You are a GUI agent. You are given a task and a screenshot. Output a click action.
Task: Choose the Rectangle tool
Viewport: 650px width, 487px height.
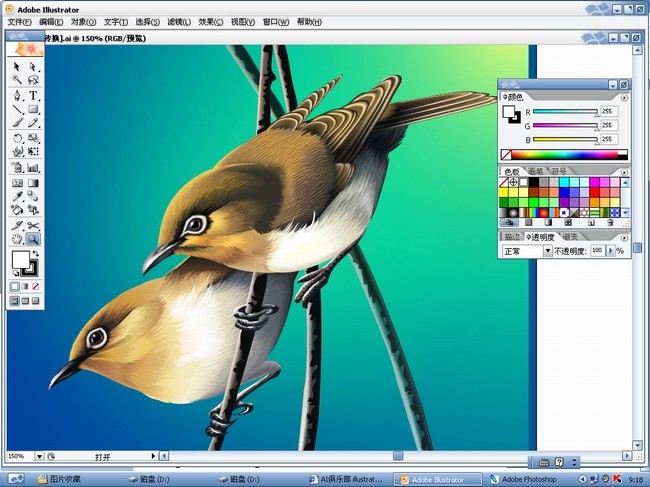pyautogui.click(x=33, y=109)
